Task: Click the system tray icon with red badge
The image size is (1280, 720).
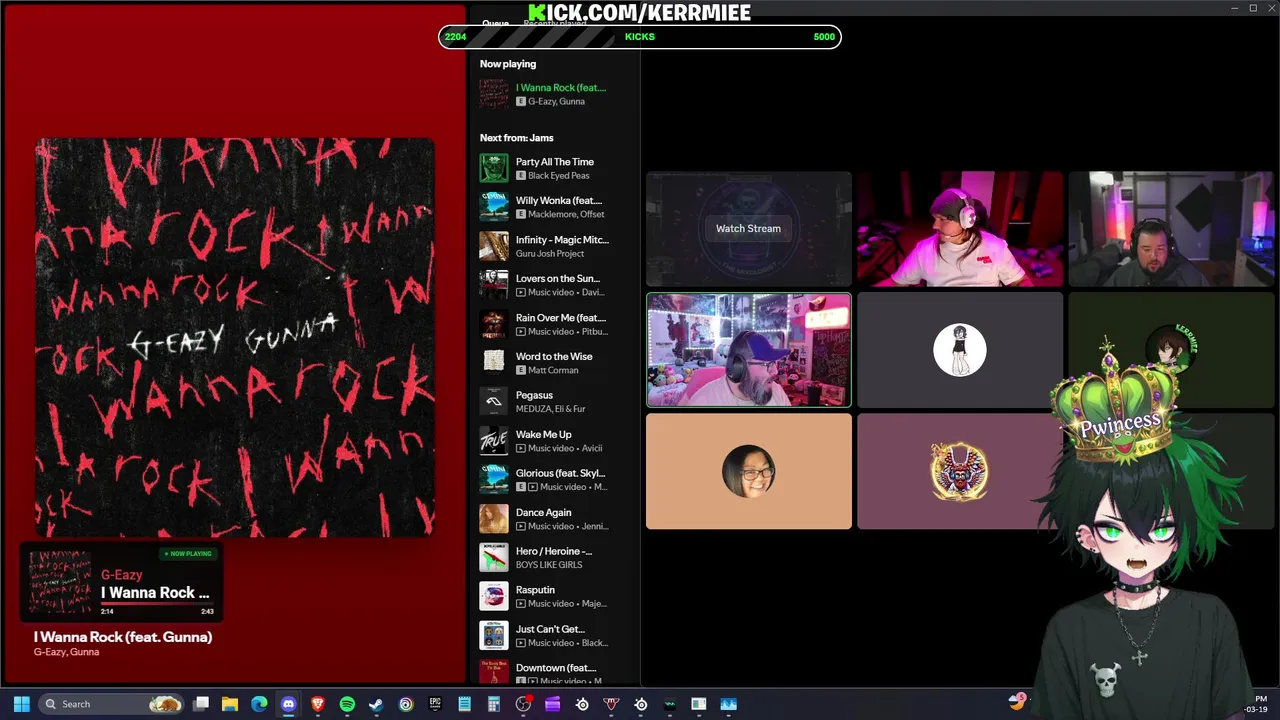Action: point(1017,701)
